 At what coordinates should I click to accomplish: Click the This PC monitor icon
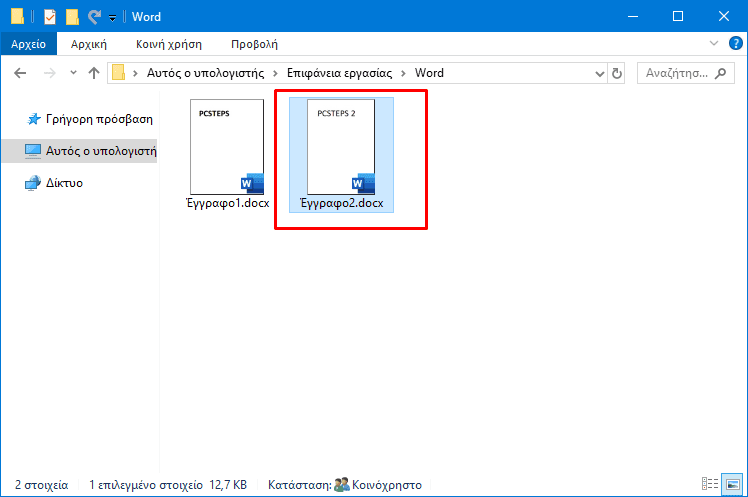point(32,151)
